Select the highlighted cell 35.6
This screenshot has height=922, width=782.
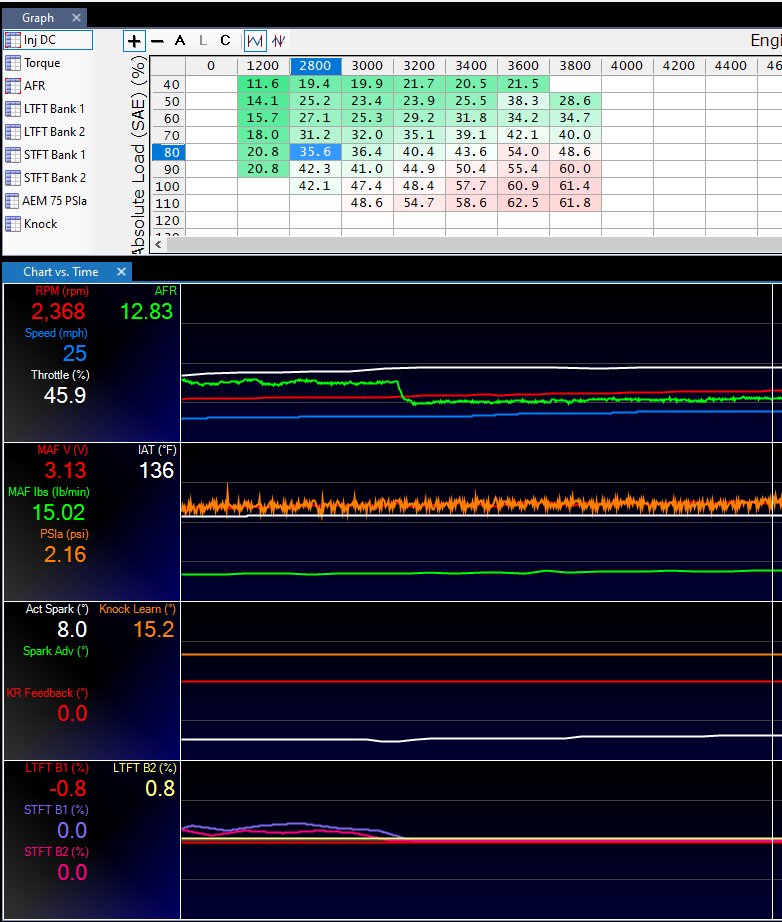point(315,152)
